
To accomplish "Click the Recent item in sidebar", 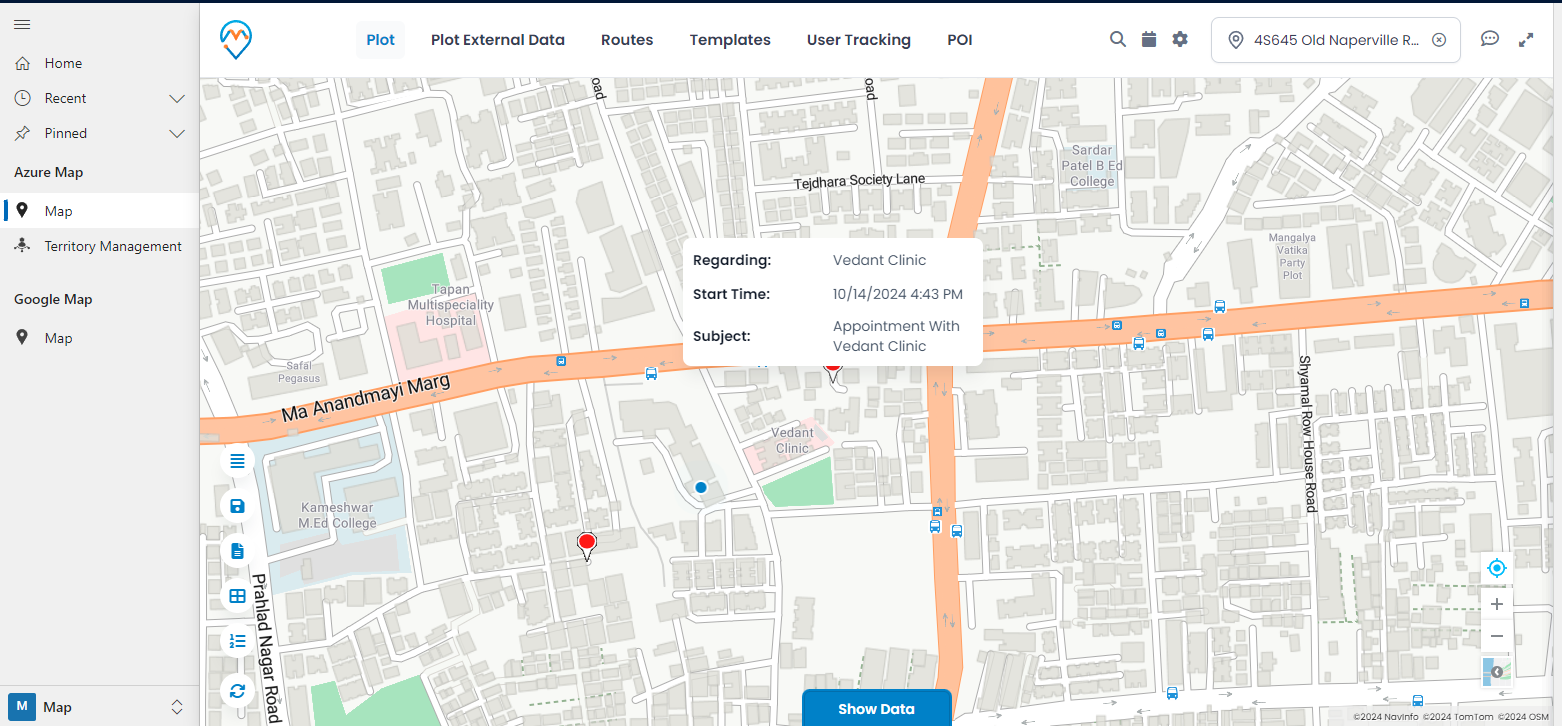I will (65, 98).
